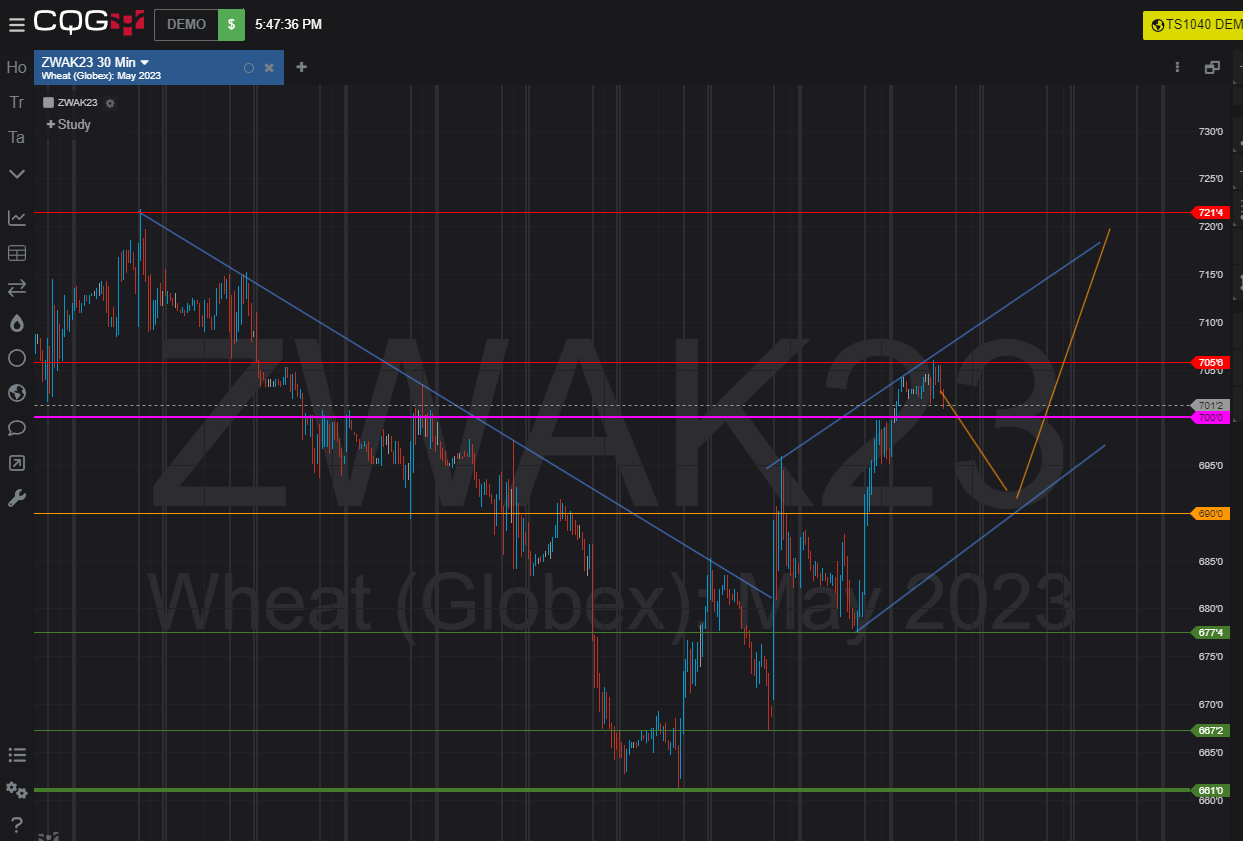The height and width of the screenshot is (841, 1243).
Task: Click the 685'0 price axis label
Action: (1211, 561)
